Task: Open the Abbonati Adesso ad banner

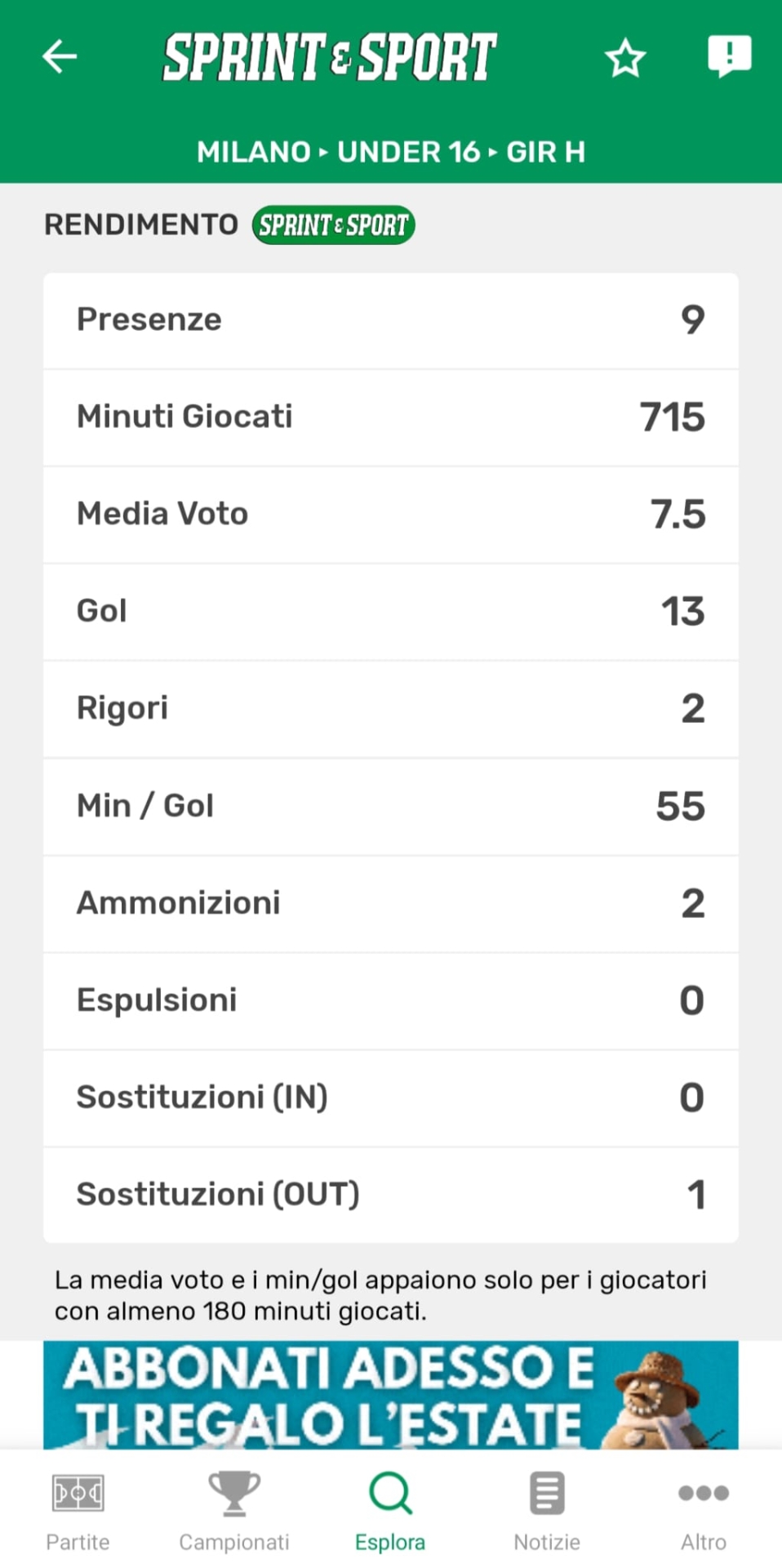Action: pyautogui.click(x=391, y=1396)
